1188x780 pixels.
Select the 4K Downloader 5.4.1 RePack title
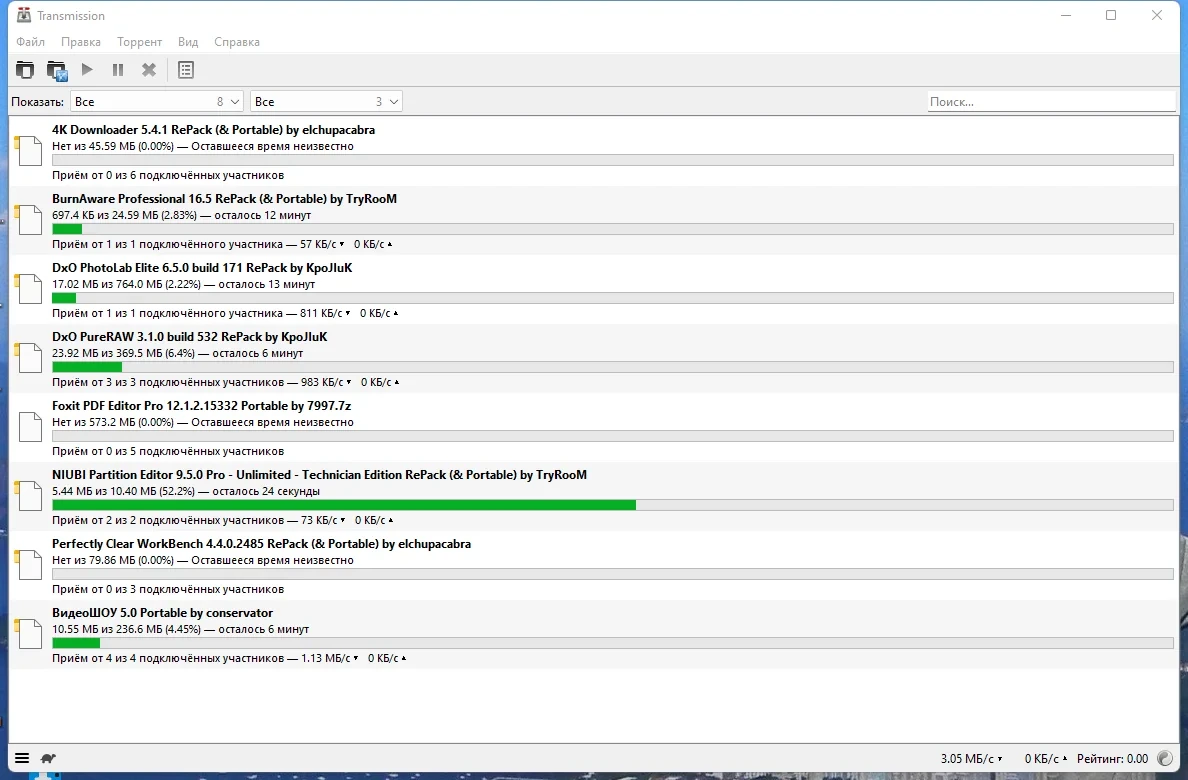click(214, 130)
